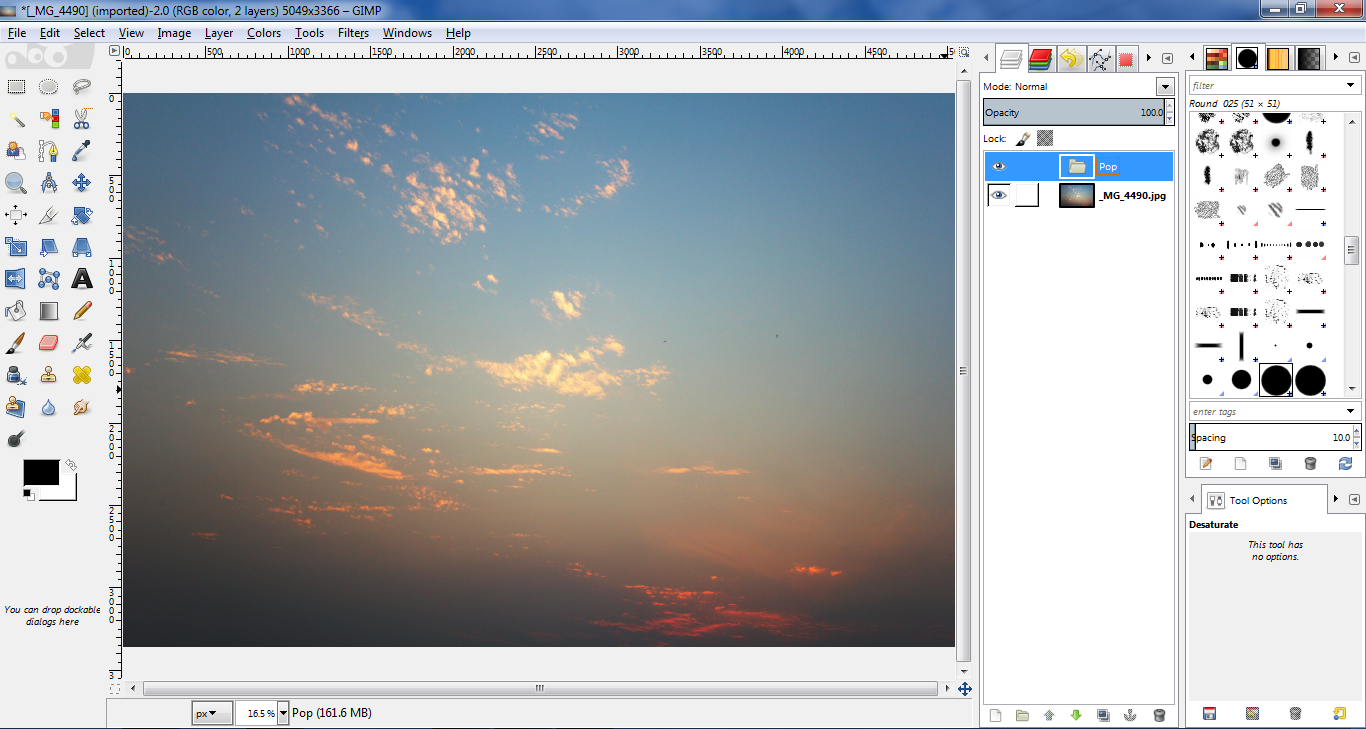Image resolution: width=1366 pixels, height=729 pixels.
Task: Select the Move tool
Action: tap(82, 183)
